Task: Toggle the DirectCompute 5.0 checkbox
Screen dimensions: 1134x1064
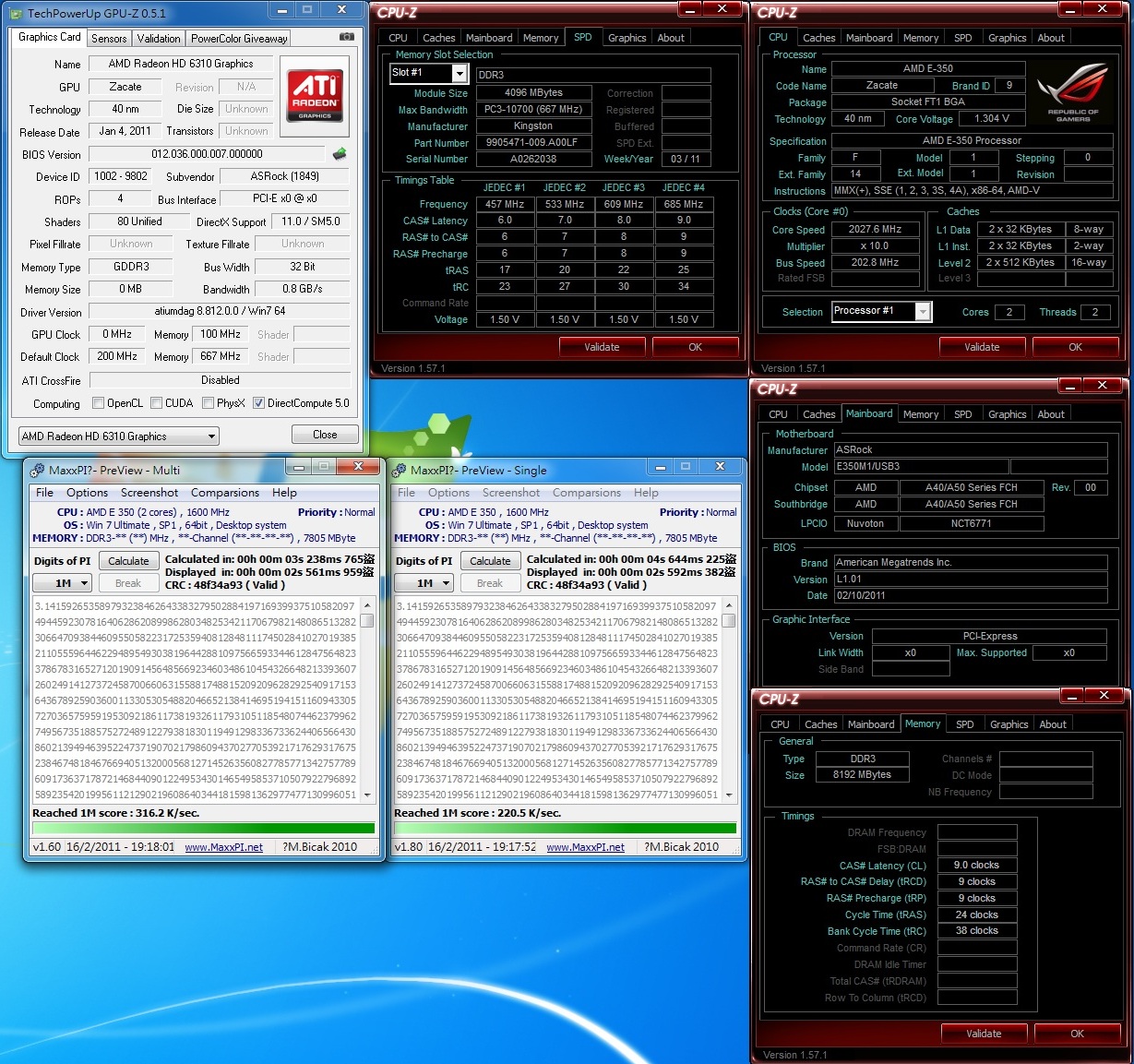Action: pos(259,403)
